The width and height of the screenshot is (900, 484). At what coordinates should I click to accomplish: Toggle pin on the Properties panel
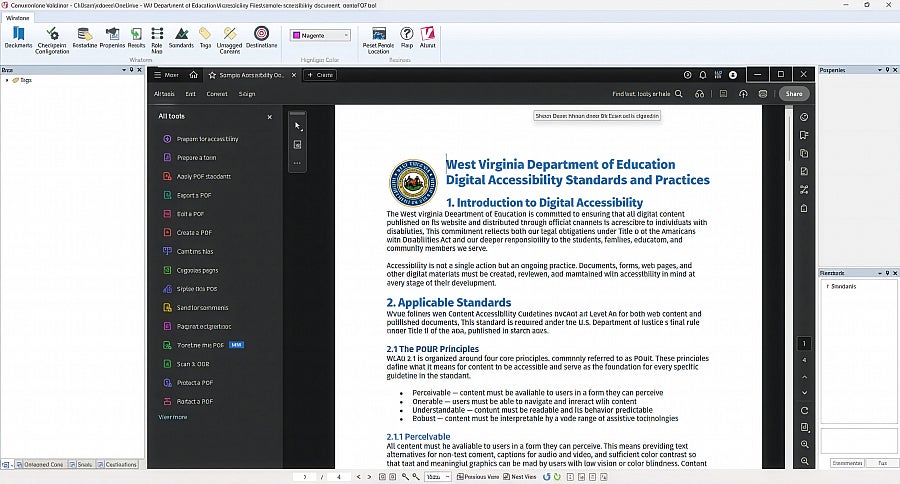click(x=887, y=70)
